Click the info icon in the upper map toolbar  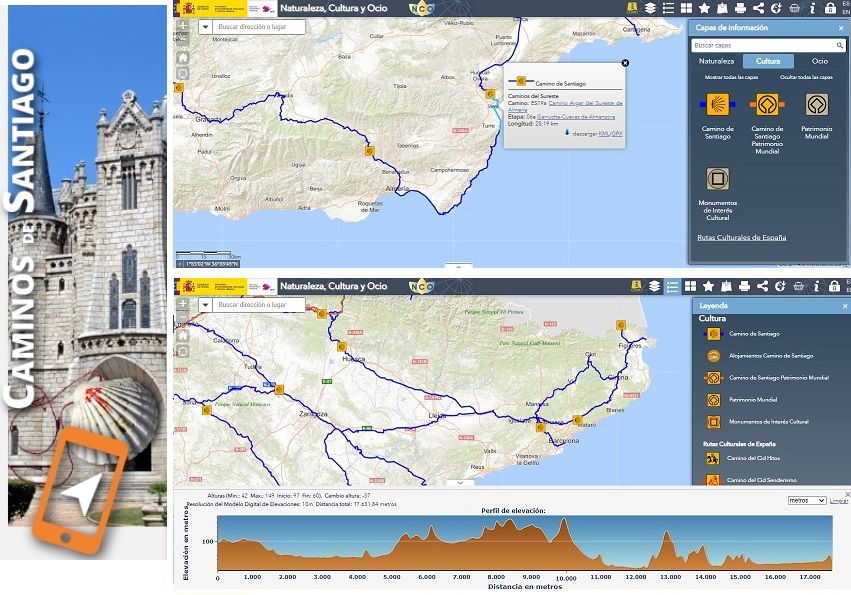point(812,8)
